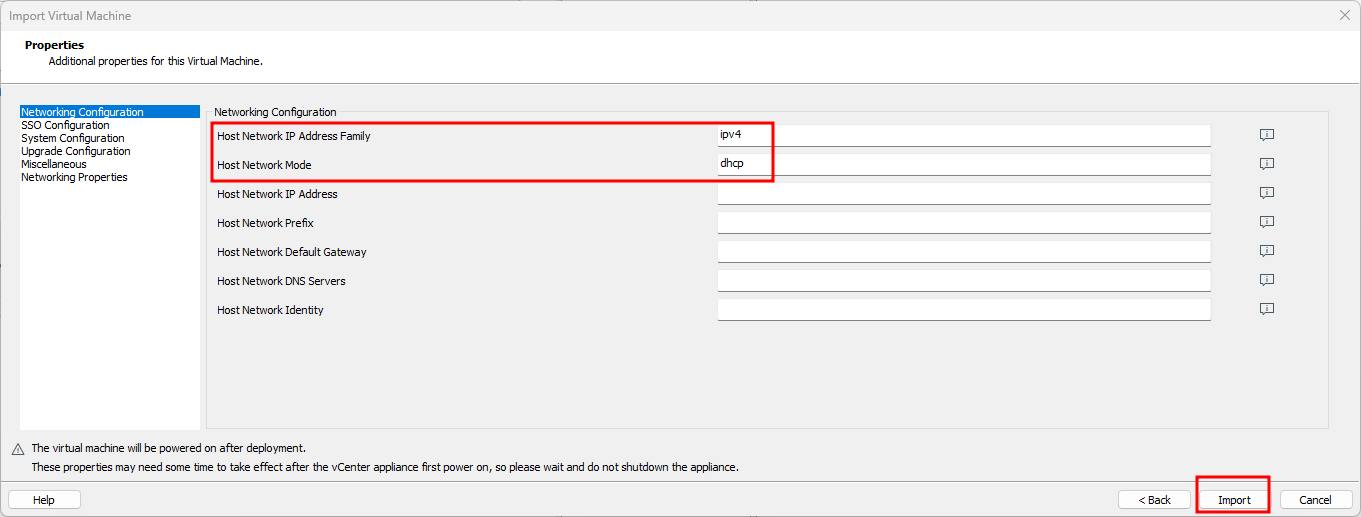The image size is (1361, 517).
Task: Click the Host Network IP Address Family field
Action: click(964, 135)
